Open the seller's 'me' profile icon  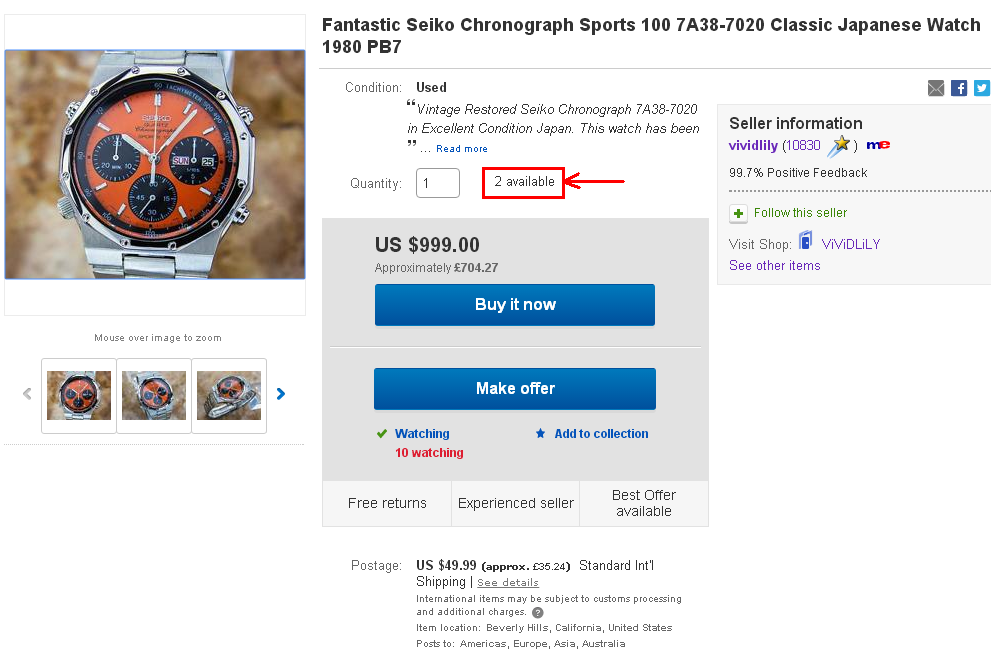pos(878,145)
